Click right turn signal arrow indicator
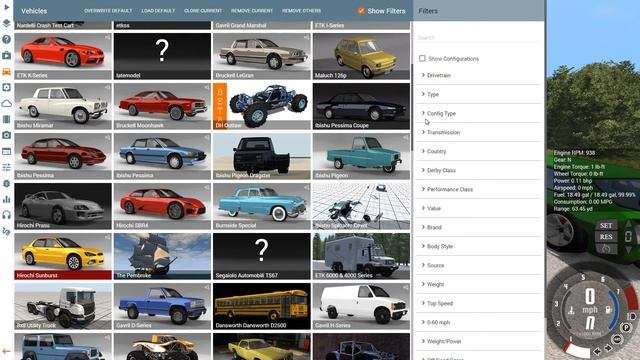The image size is (640, 360). pyautogui.click(x=608, y=348)
